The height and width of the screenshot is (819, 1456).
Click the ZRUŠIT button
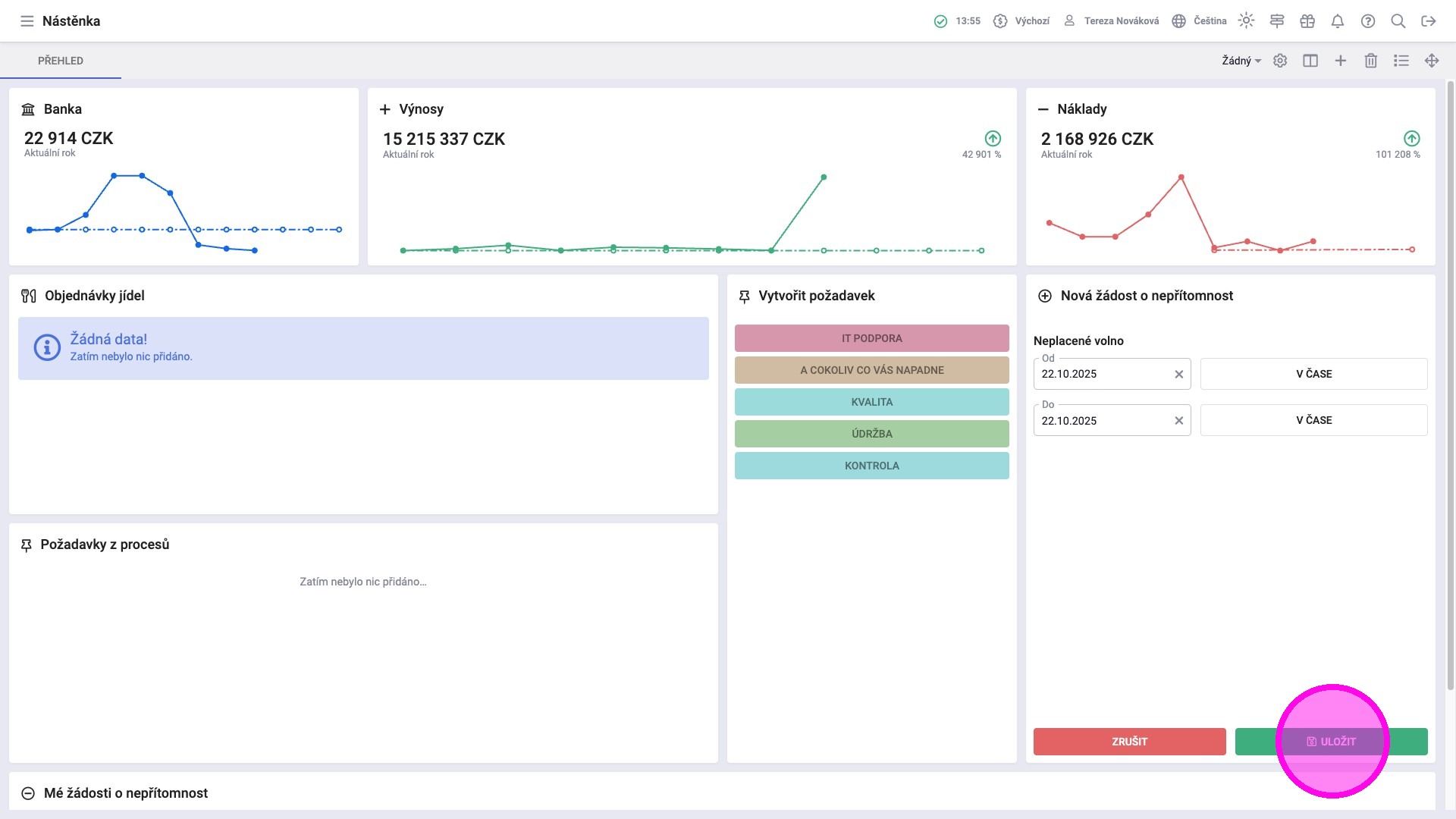click(1129, 742)
